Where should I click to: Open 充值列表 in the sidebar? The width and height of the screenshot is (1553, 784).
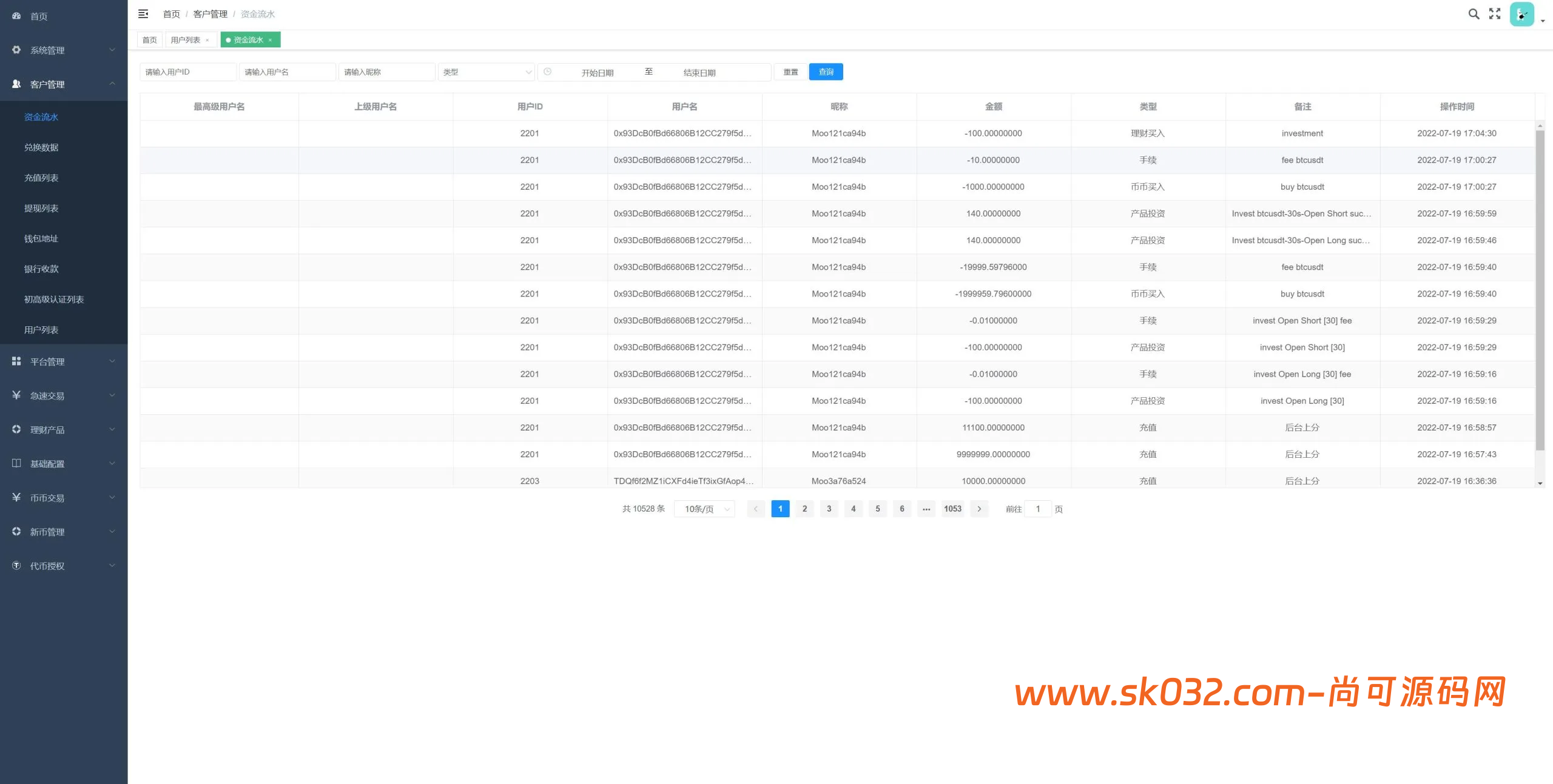(41, 178)
